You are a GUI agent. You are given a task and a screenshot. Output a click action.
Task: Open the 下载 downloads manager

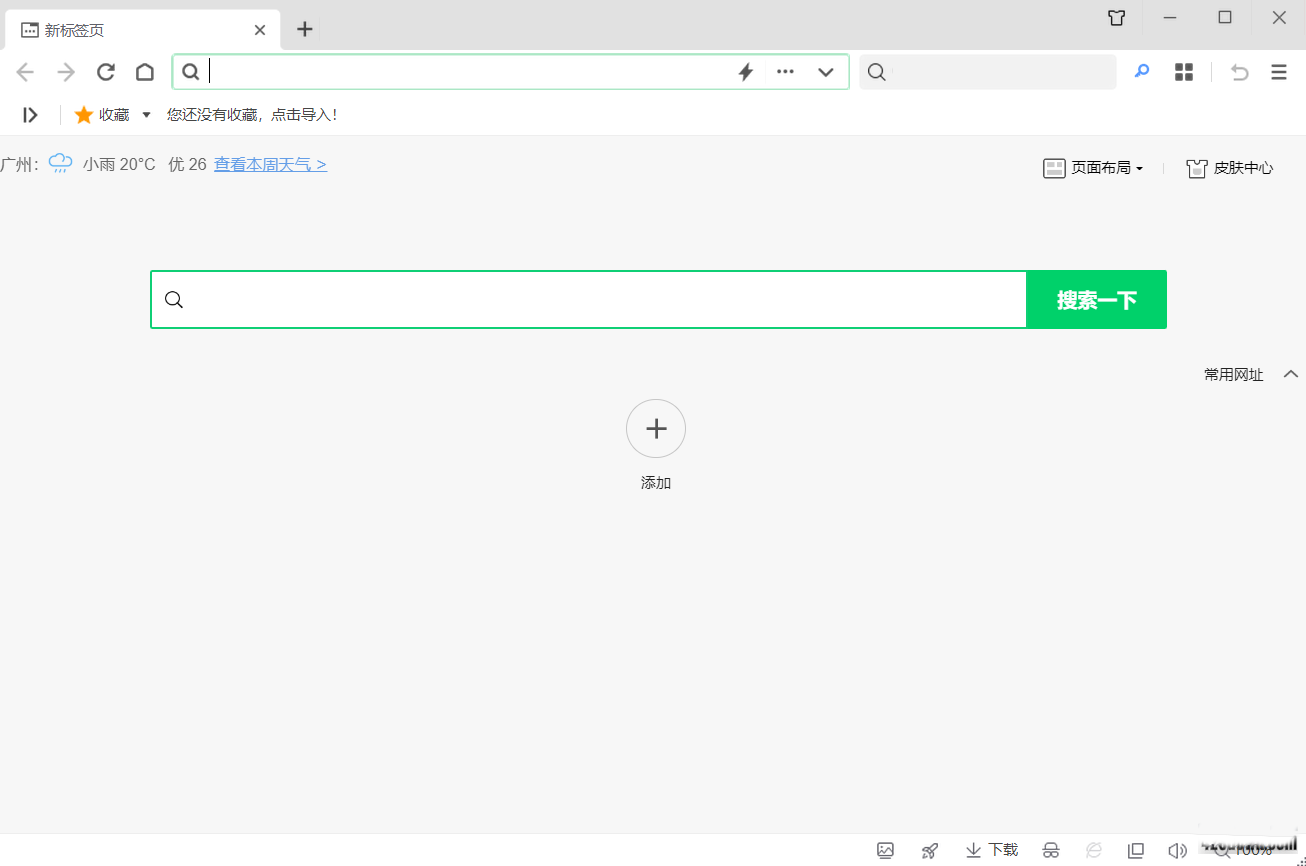[992, 850]
